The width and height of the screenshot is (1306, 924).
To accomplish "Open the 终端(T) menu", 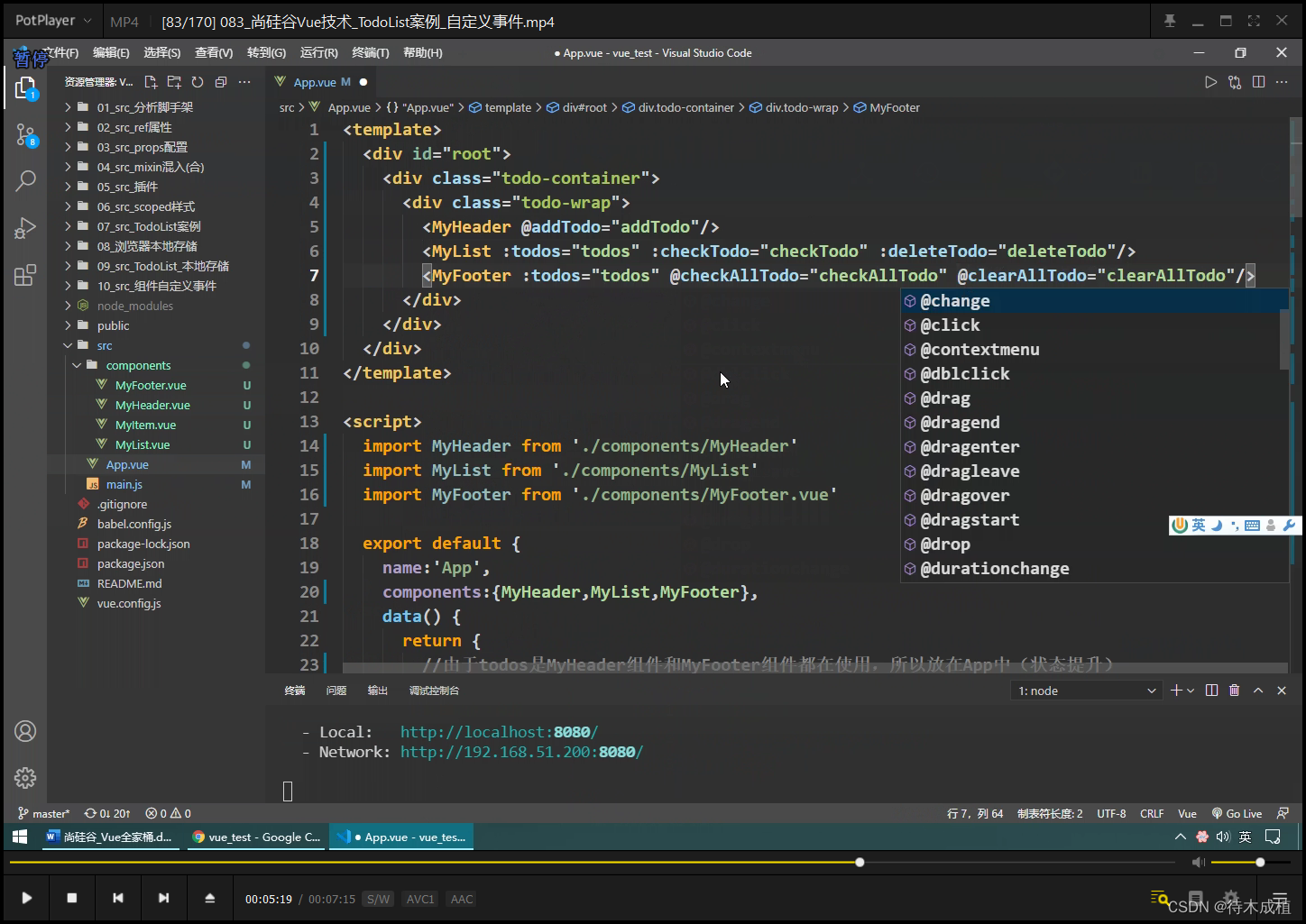I will (x=370, y=53).
